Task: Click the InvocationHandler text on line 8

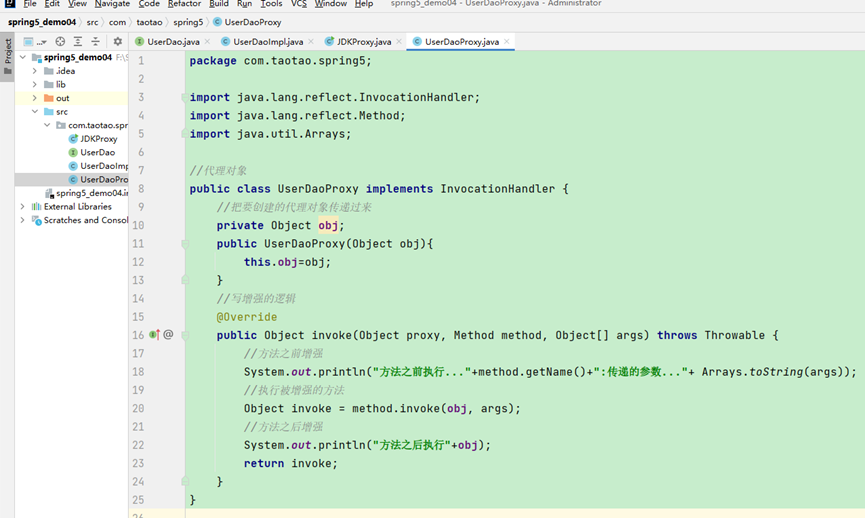Action: (498, 189)
